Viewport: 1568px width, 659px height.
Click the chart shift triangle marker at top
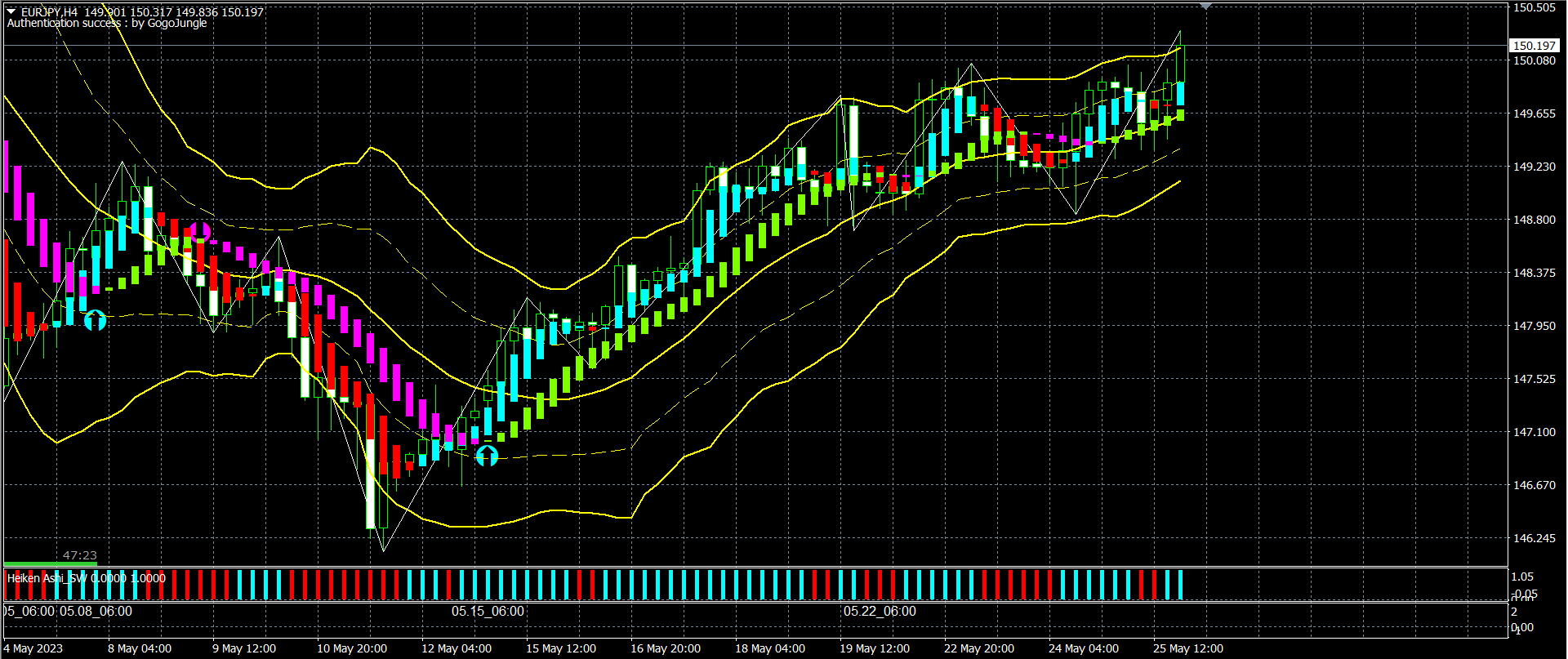coord(1205,7)
